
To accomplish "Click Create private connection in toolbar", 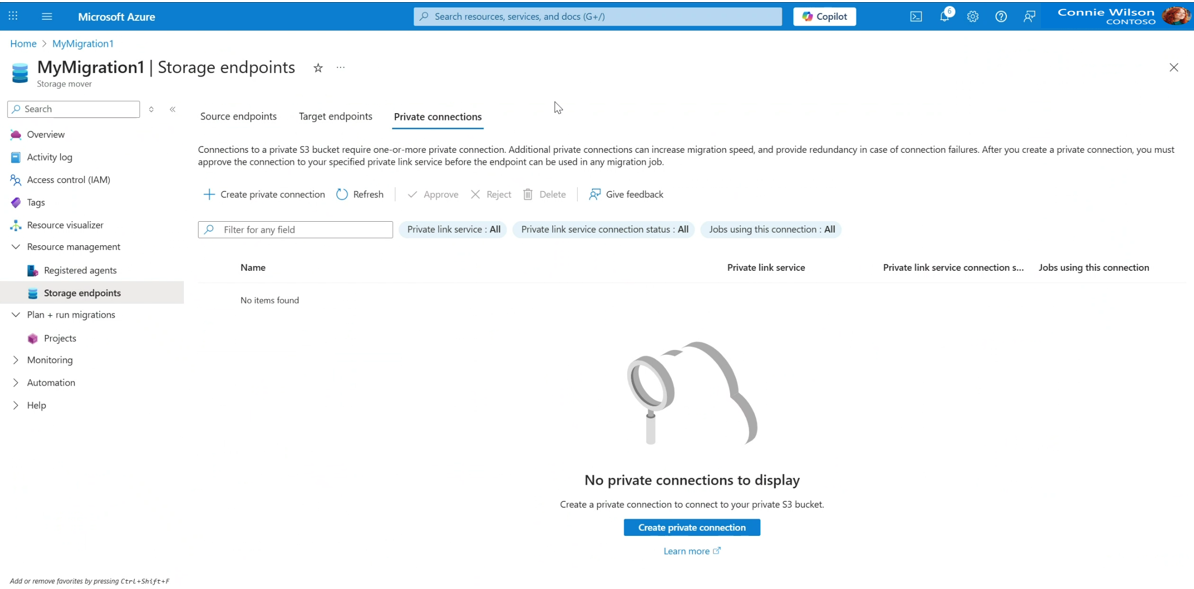I will [264, 194].
